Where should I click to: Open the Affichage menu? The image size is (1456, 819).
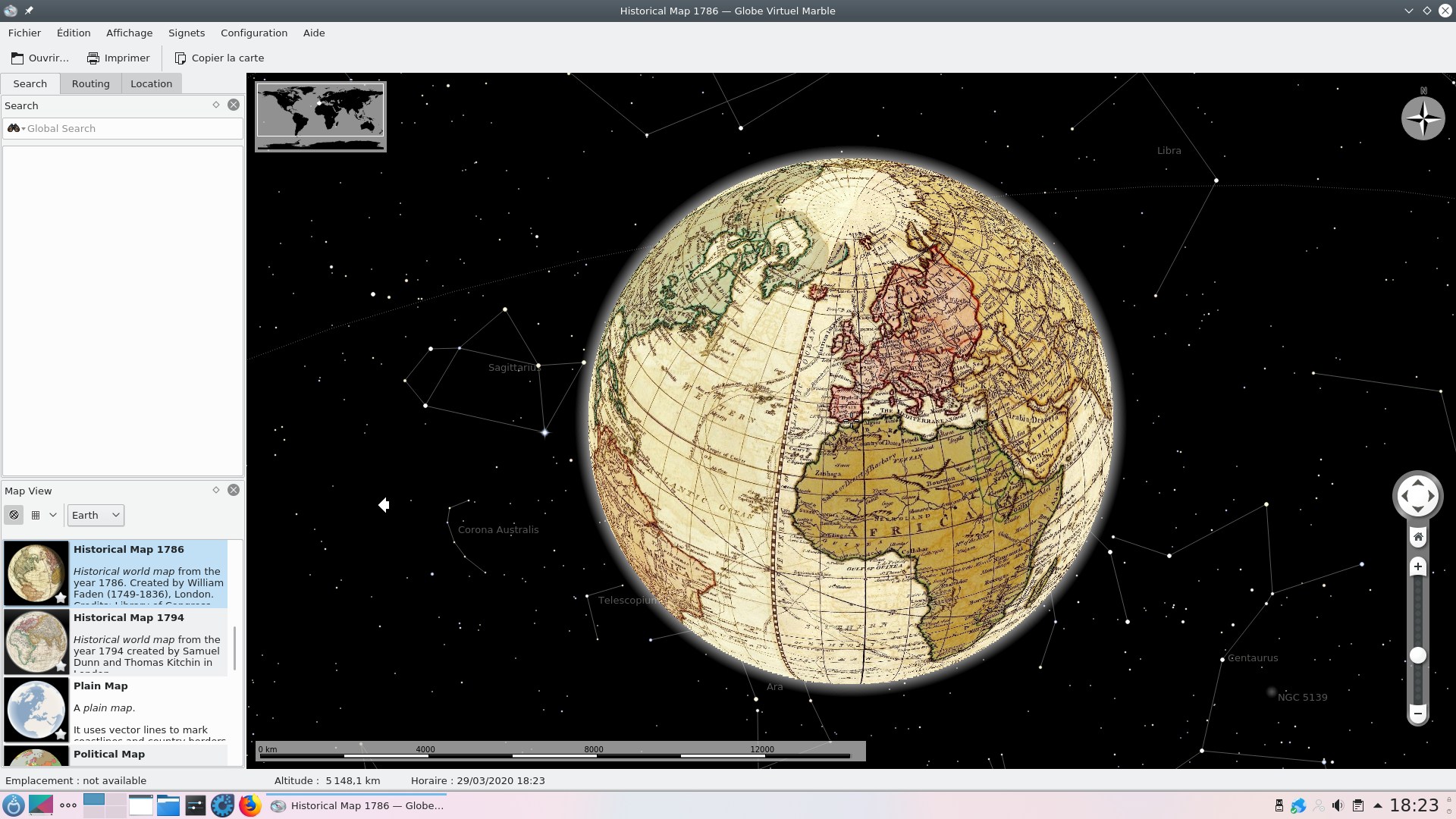pos(129,33)
